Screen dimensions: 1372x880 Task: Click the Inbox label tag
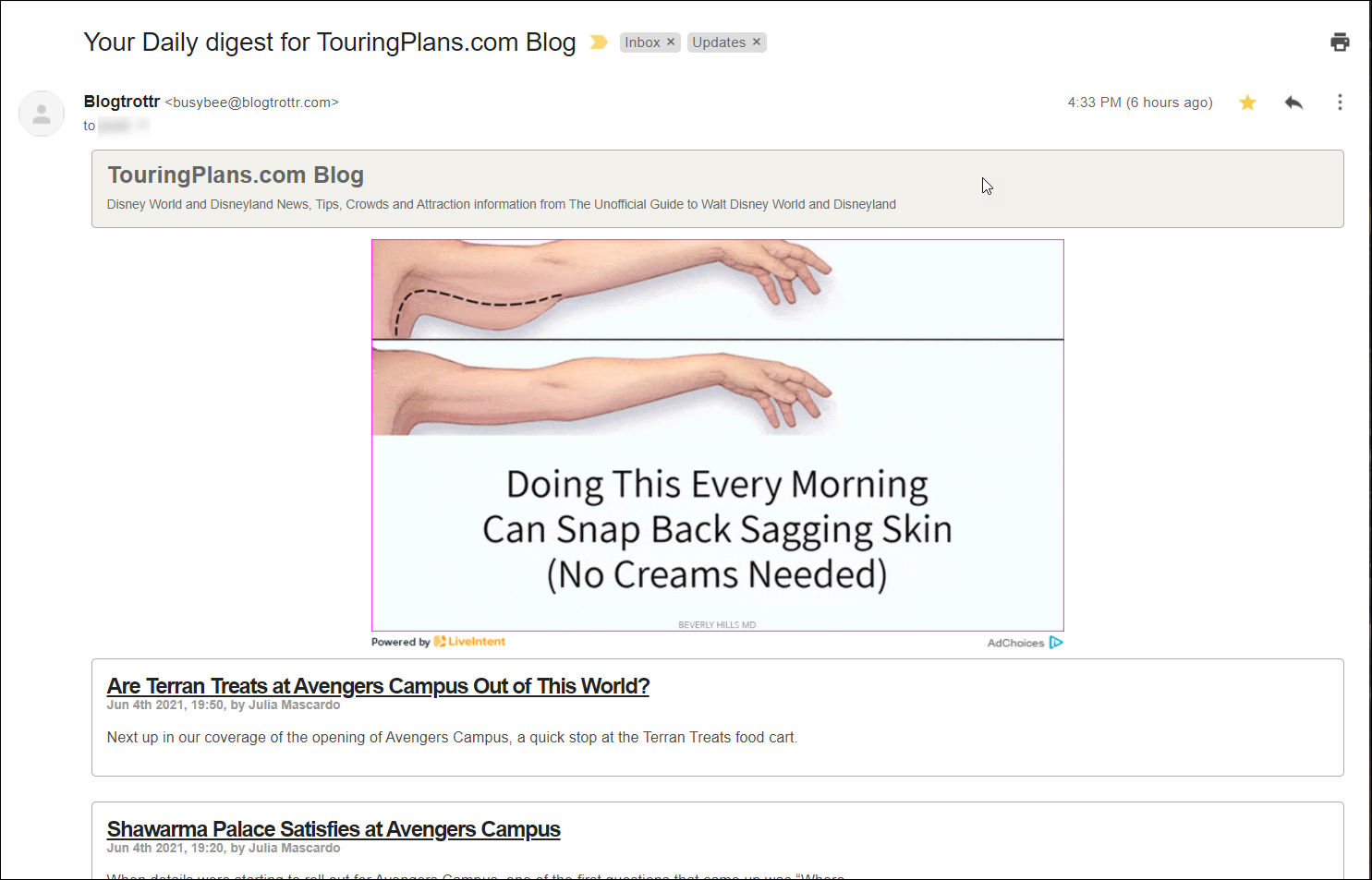pyautogui.click(x=642, y=42)
